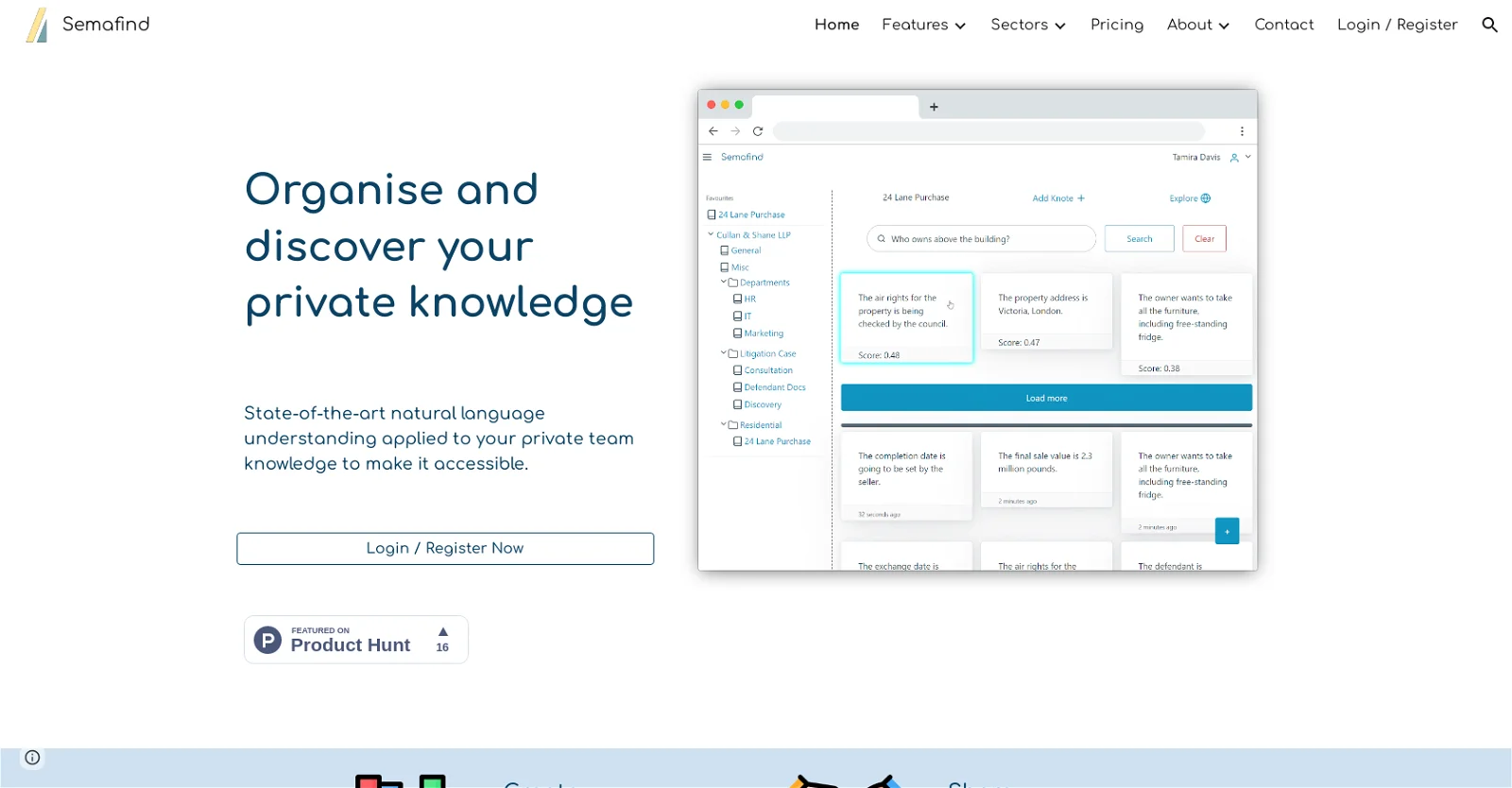Open the three-dot browser menu in the preview
This screenshot has height=788, width=1512.
[1242, 131]
